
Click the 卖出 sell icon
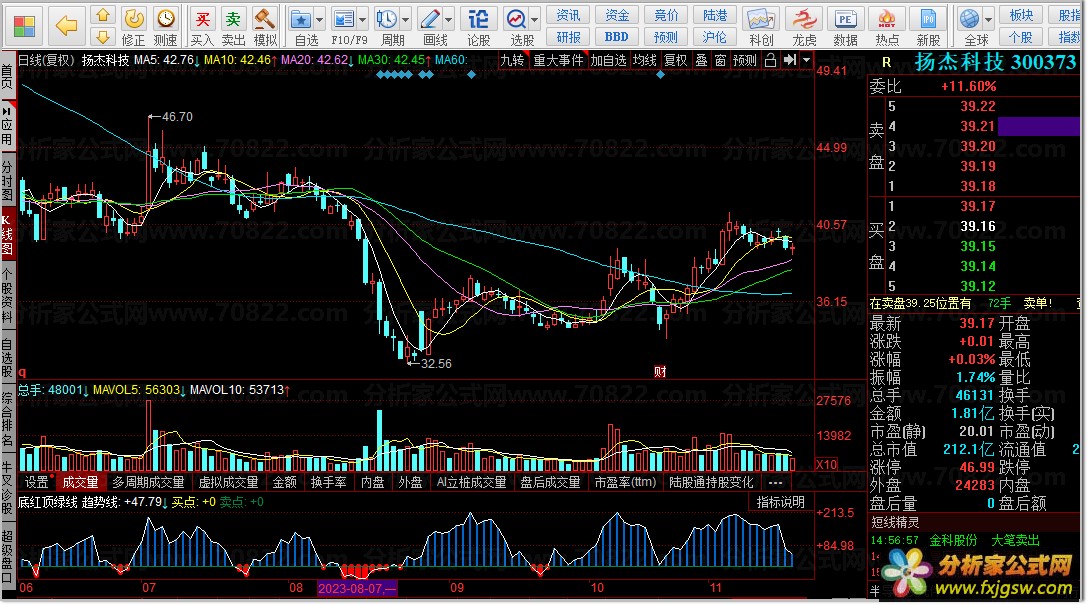(x=233, y=26)
